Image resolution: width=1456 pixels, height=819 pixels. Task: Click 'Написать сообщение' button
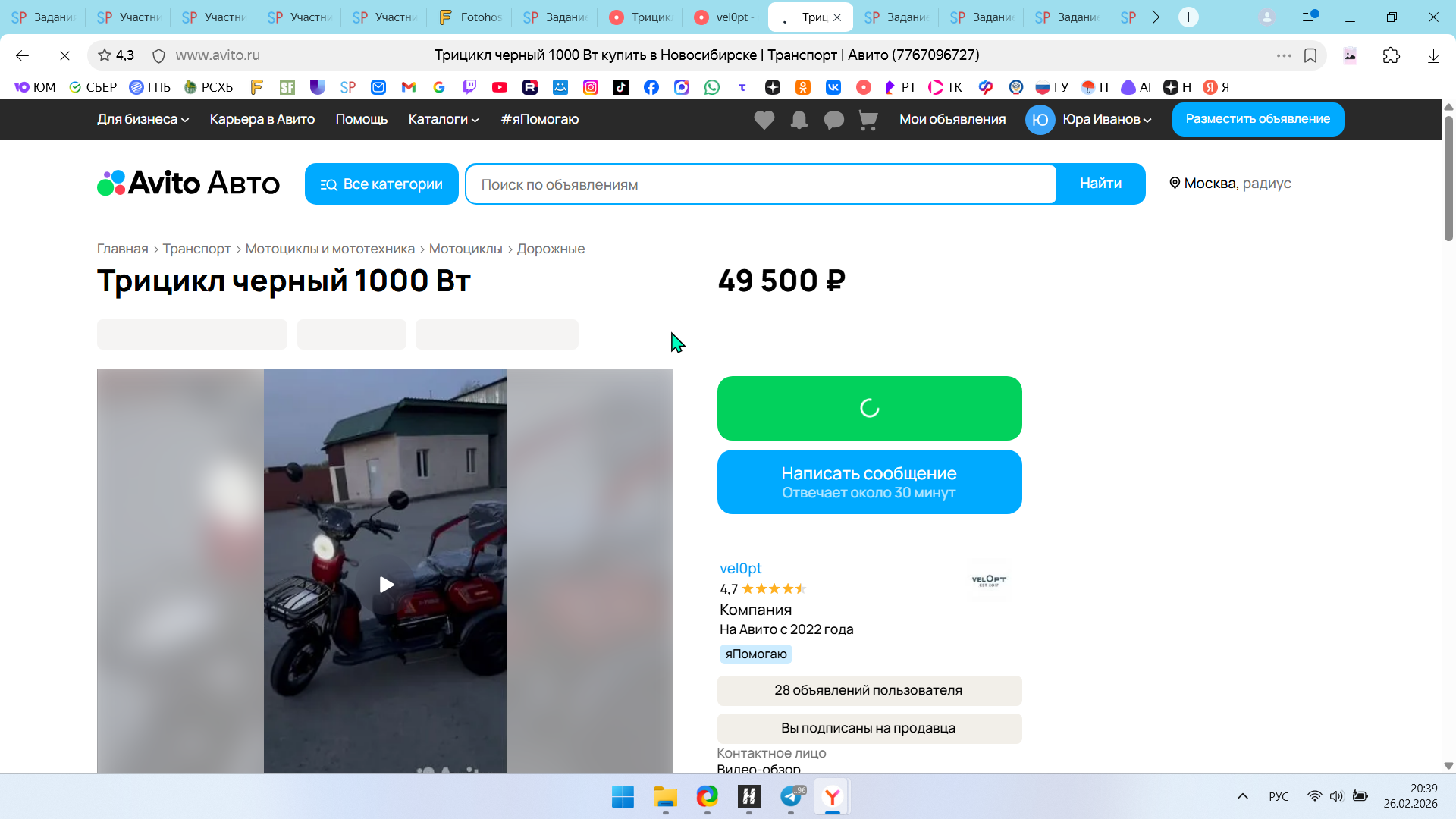pos(869,482)
